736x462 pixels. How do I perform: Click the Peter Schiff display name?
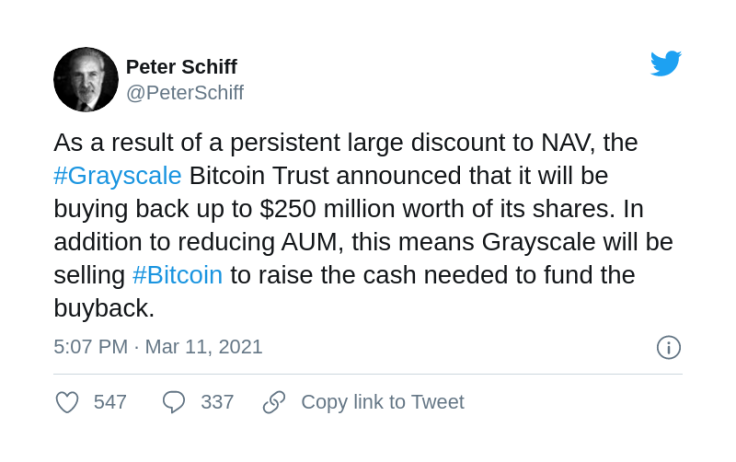point(182,67)
